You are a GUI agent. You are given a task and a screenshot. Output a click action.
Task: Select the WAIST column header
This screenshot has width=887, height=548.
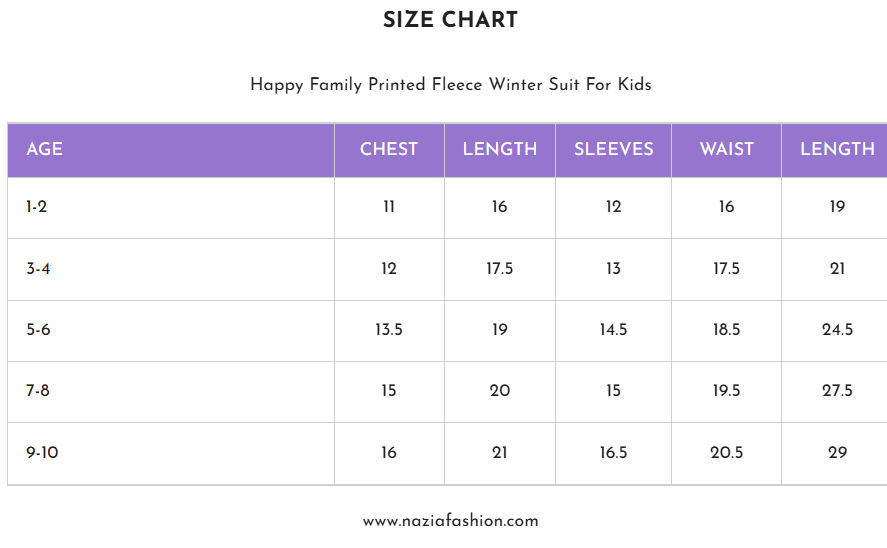click(726, 149)
